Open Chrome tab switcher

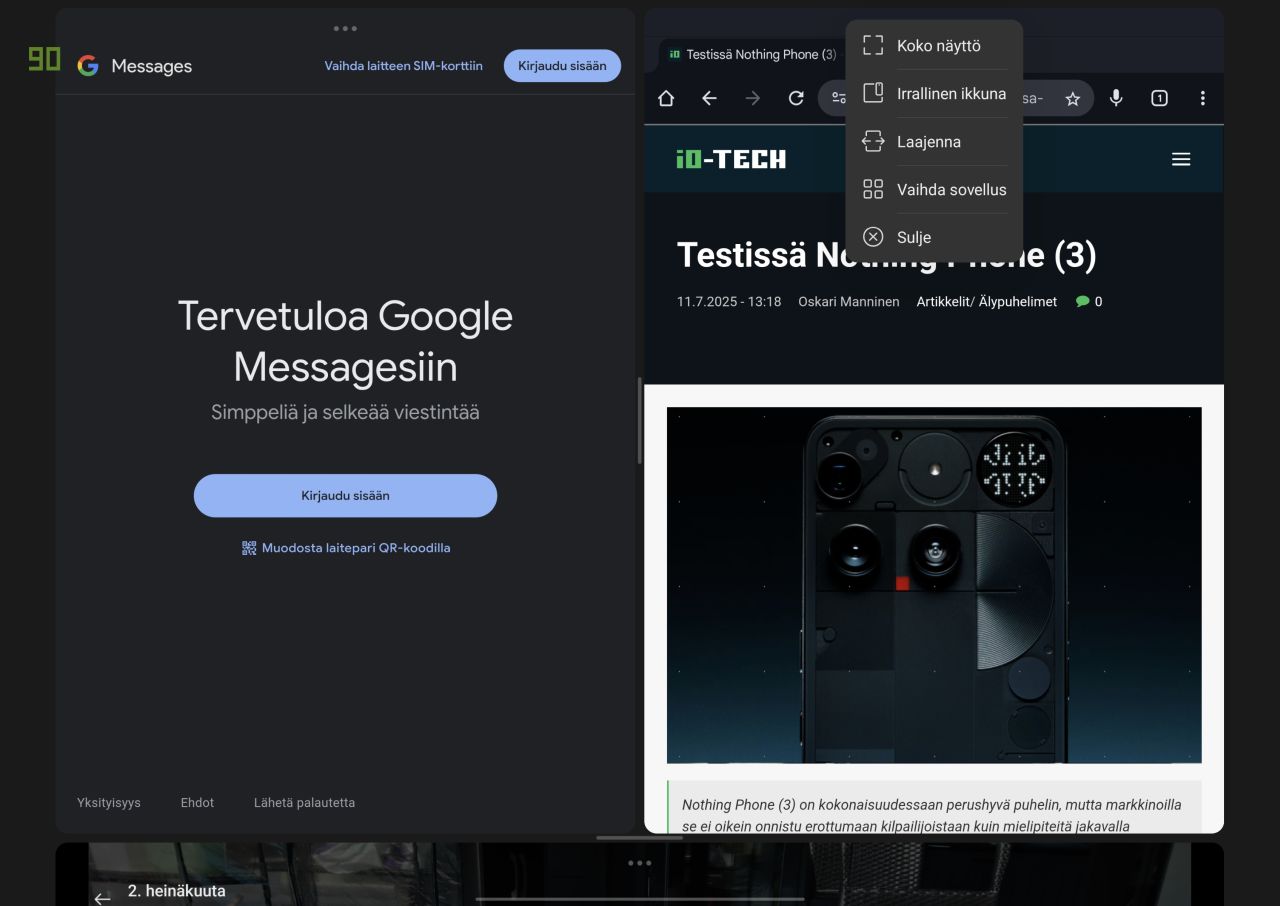pos(1159,98)
